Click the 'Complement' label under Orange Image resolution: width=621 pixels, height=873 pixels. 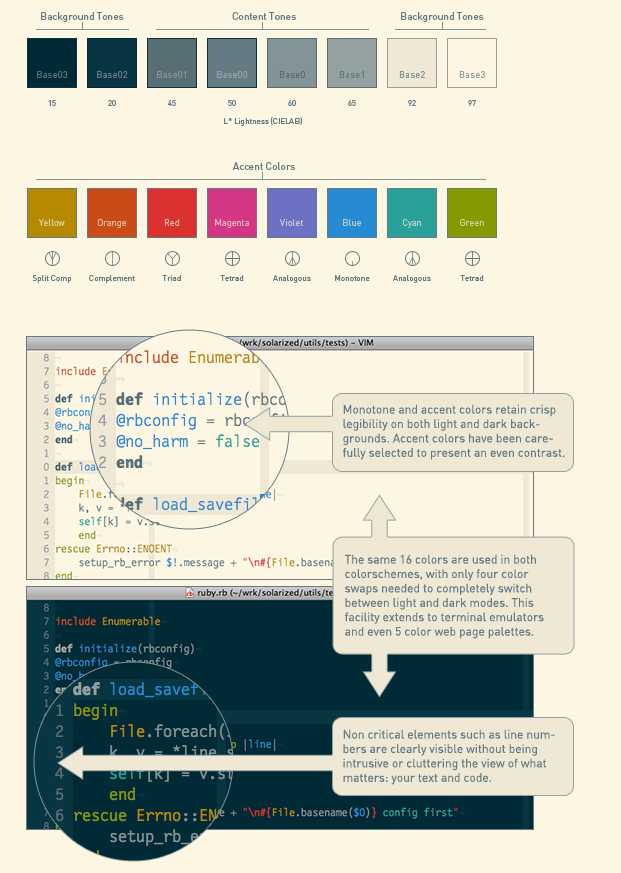[112, 278]
